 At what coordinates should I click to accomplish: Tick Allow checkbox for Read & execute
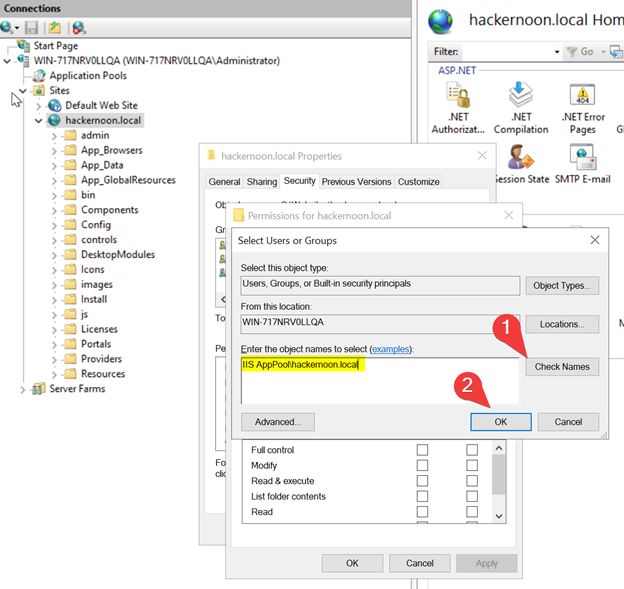(422, 481)
